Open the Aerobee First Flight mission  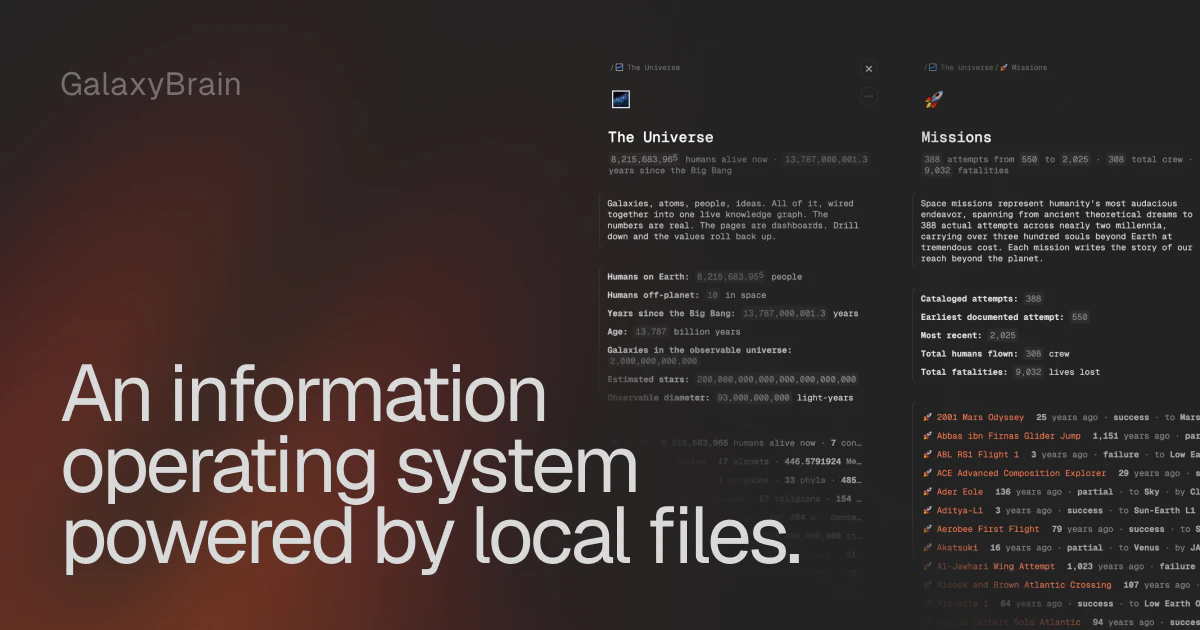pos(988,529)
